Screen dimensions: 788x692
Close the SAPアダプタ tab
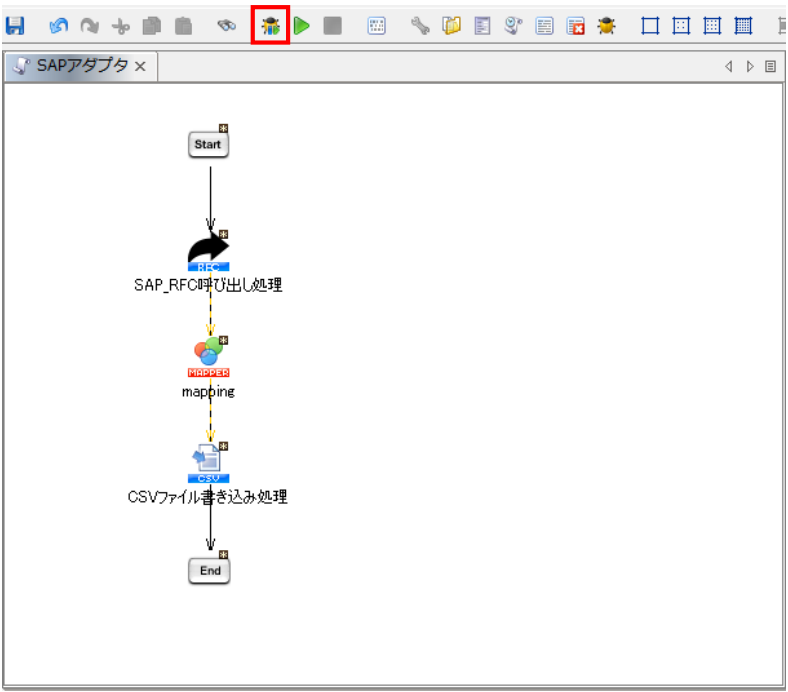pos(141,67)
